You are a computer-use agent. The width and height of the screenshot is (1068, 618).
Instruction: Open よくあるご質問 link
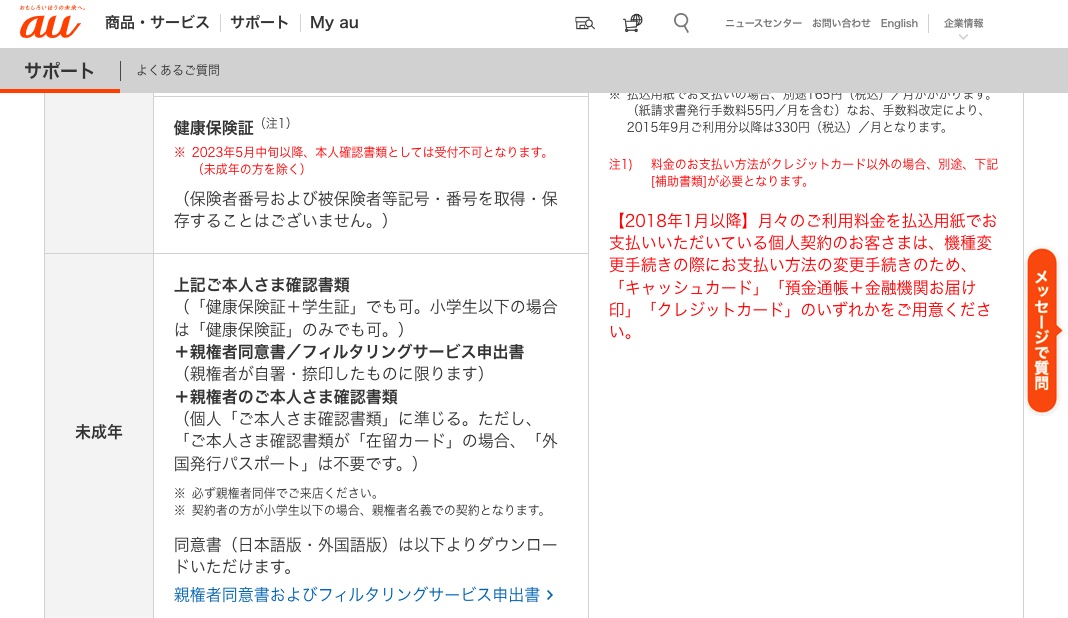(178, 70)
